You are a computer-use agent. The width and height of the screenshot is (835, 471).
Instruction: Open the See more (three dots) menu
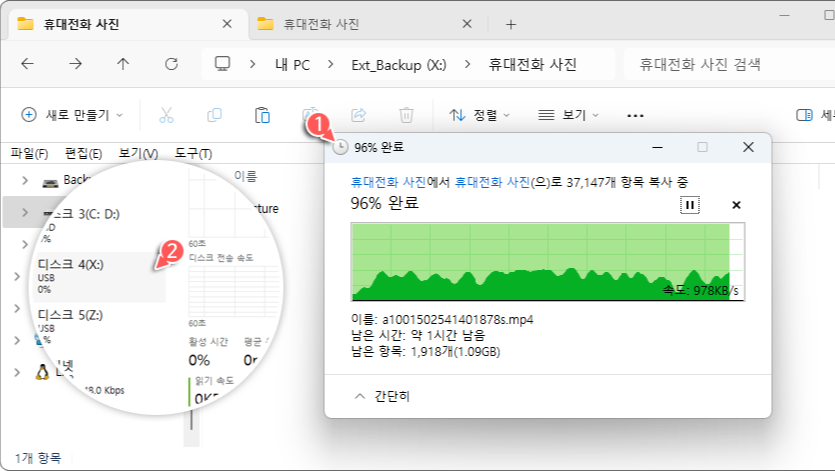point(635,115)
